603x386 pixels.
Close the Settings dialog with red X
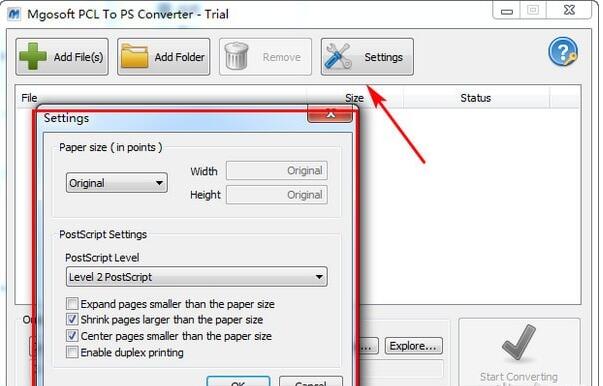330,114
